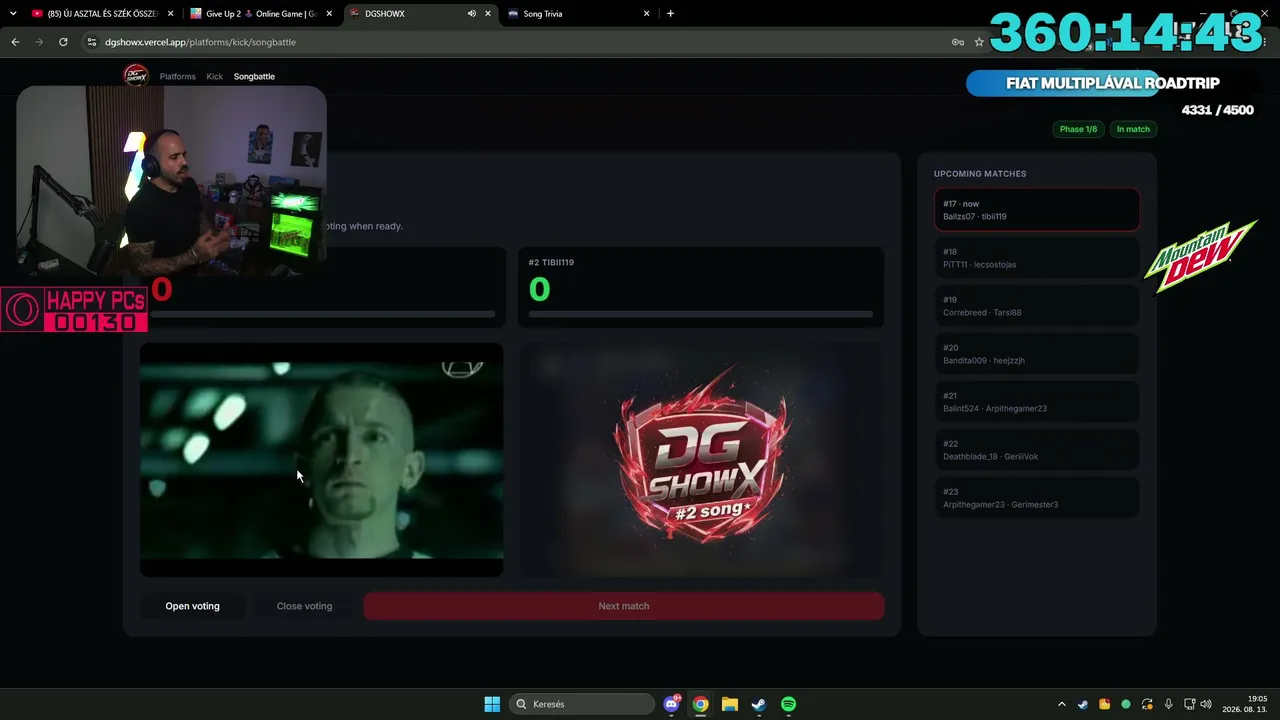Open Steam from the taskbar
1280x720 pixels.
[x=759, y=704]
